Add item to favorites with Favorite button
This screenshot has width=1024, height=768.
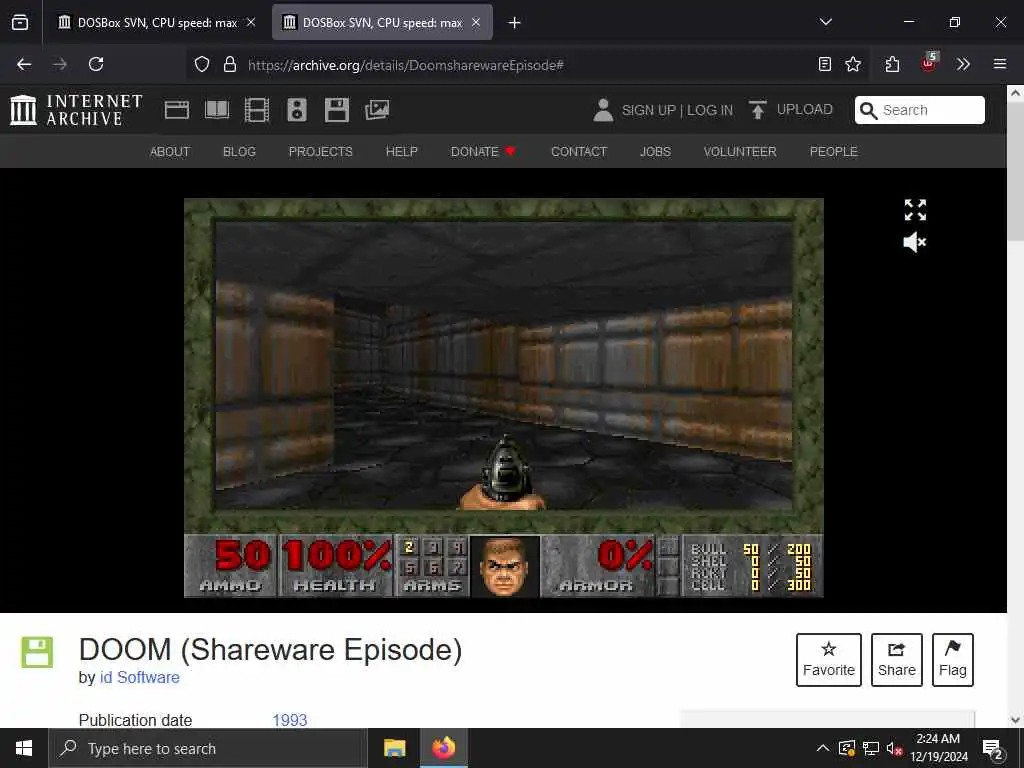[x=829, y=660]
